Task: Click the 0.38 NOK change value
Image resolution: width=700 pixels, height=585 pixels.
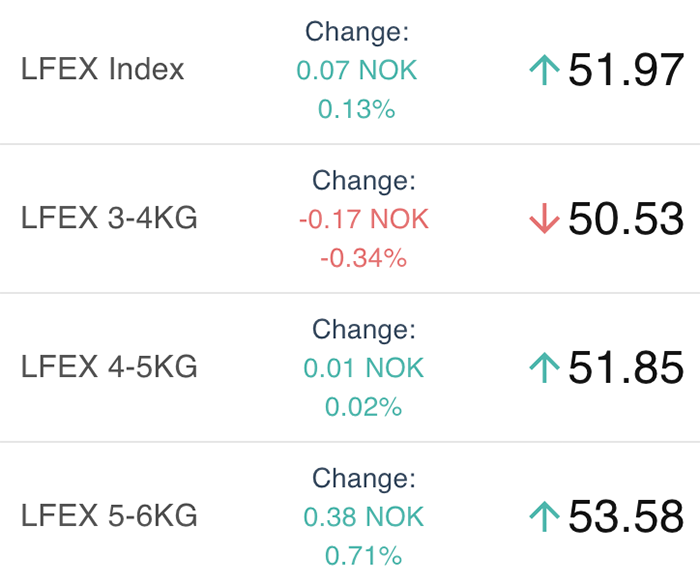Action: [x=363, y=517]
